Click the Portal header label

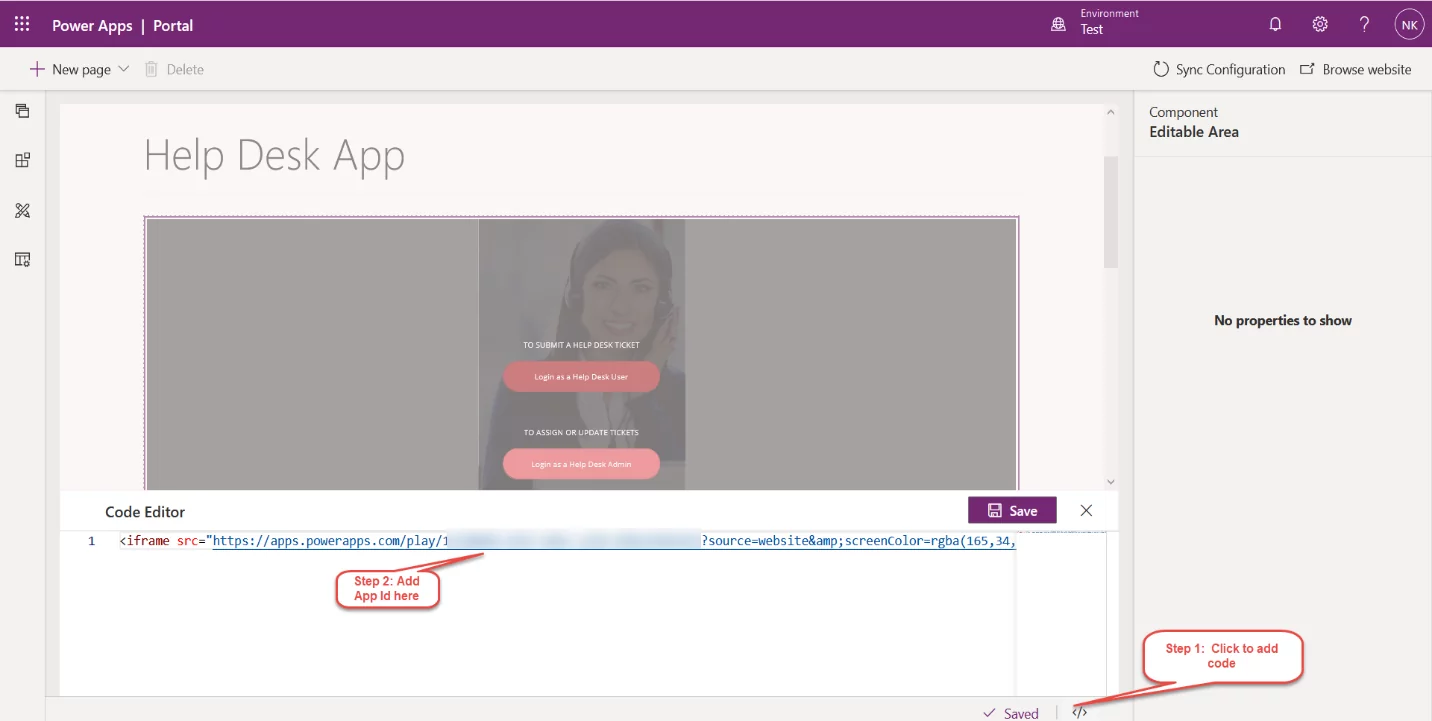[173, 25]
